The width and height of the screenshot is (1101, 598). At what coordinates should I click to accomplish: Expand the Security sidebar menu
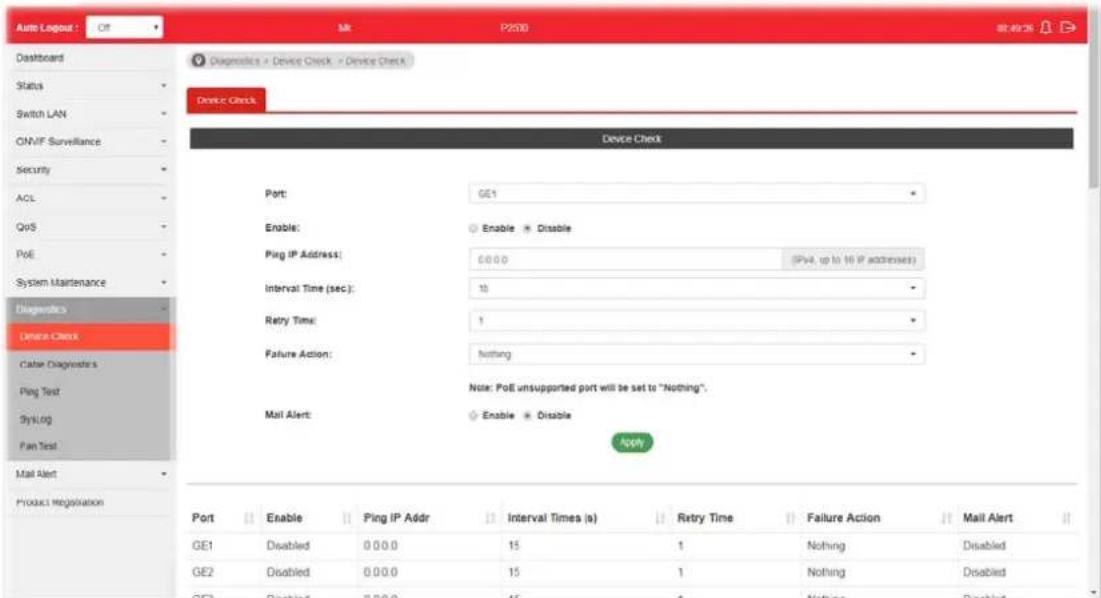pyautogui.click(x=90, y=170)
